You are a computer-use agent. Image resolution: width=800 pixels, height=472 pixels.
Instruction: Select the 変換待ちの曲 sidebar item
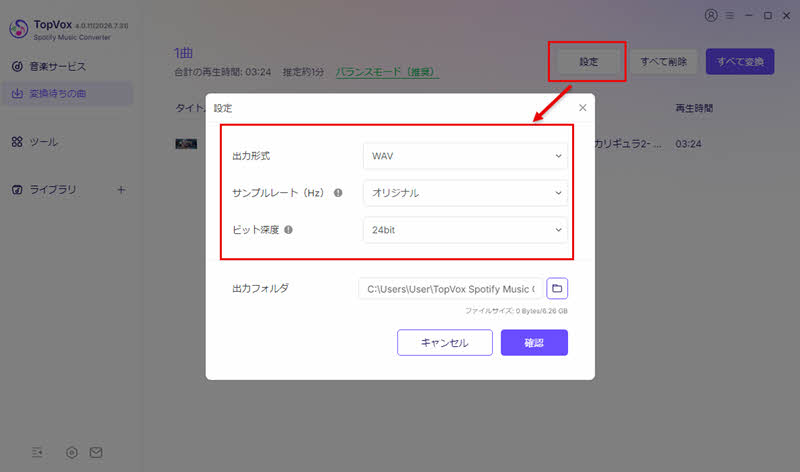click(x=66, y=93)
